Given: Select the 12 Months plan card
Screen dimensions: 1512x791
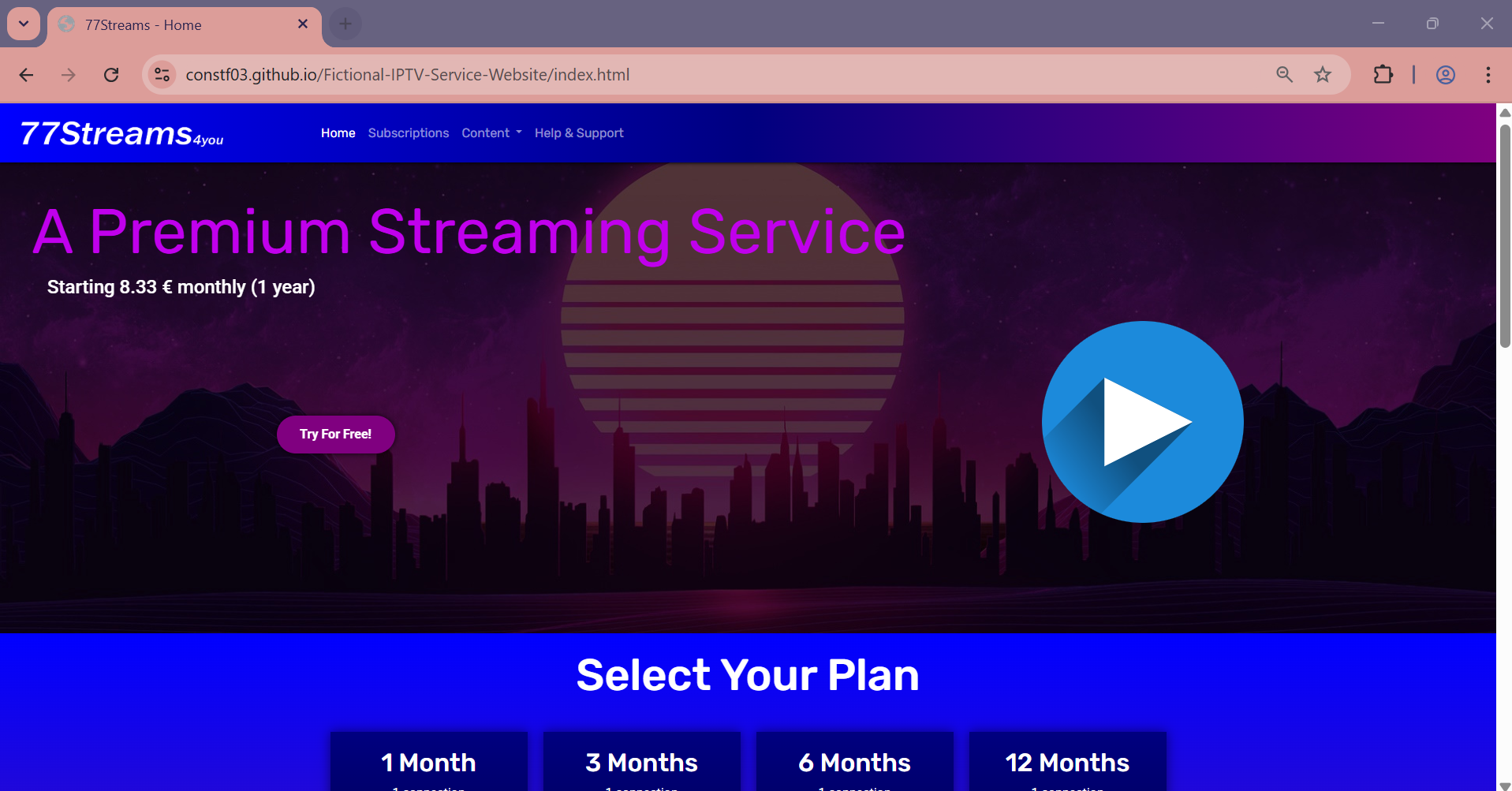Looking at the screenshot, I should [x=1068, y=761].
